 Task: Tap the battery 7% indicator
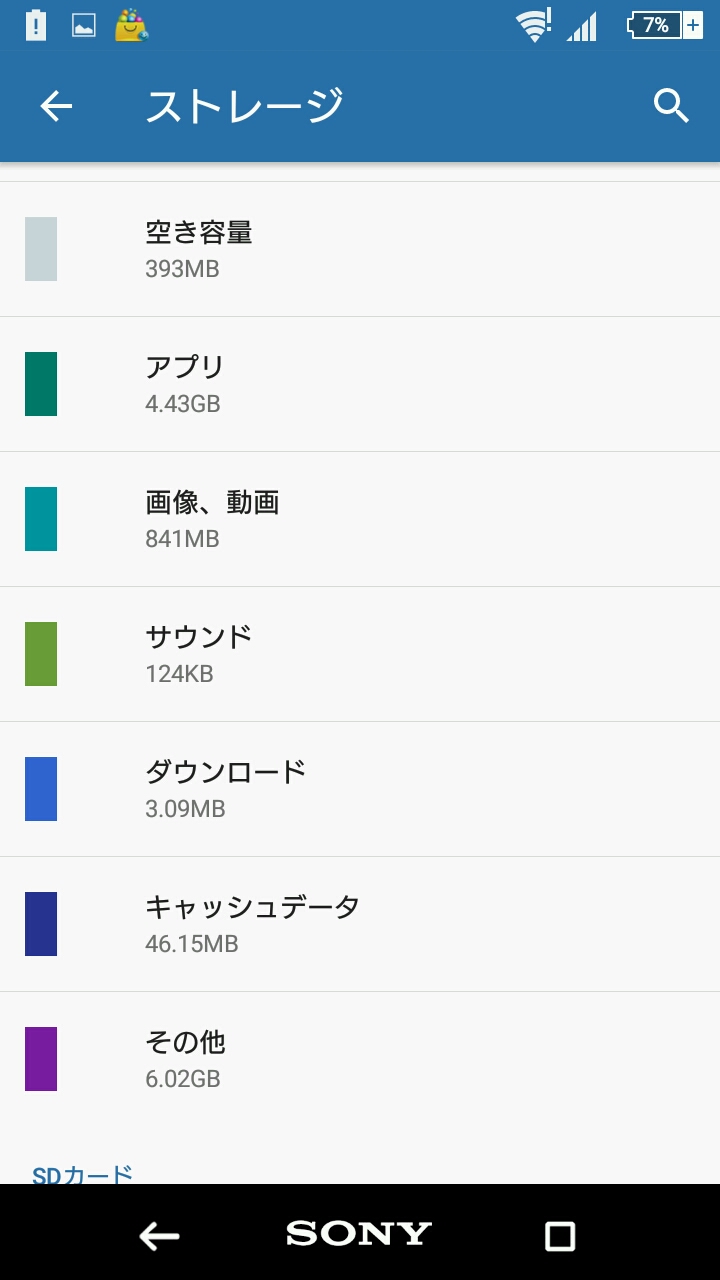coord(665,25)
